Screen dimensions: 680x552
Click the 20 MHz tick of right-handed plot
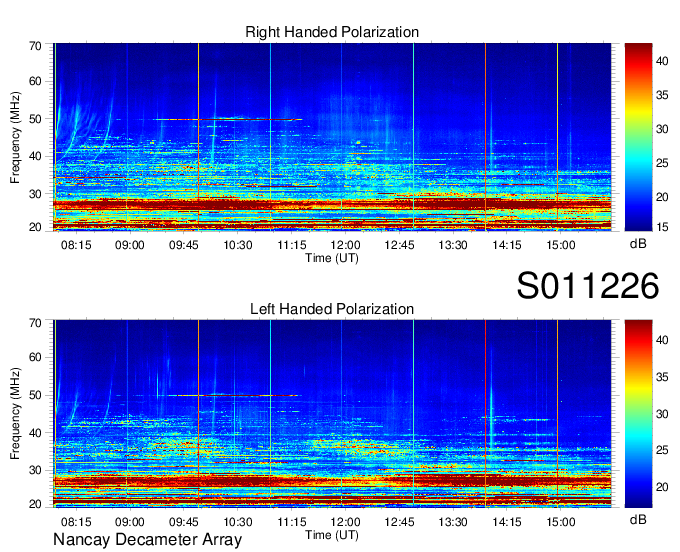click(35, 227)
